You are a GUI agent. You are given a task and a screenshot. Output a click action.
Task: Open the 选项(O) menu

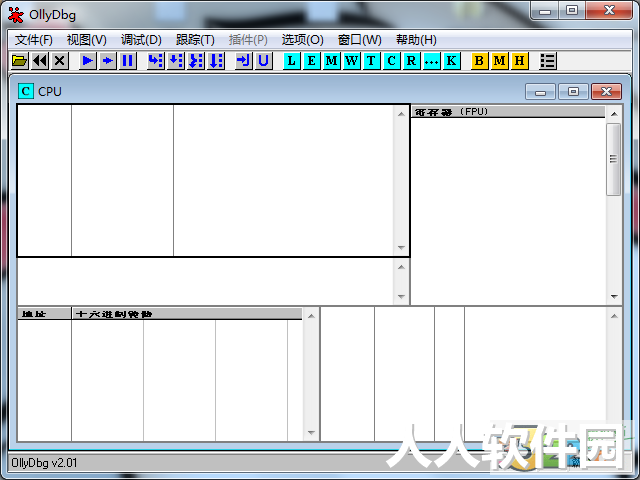click(x=302, y=40)
